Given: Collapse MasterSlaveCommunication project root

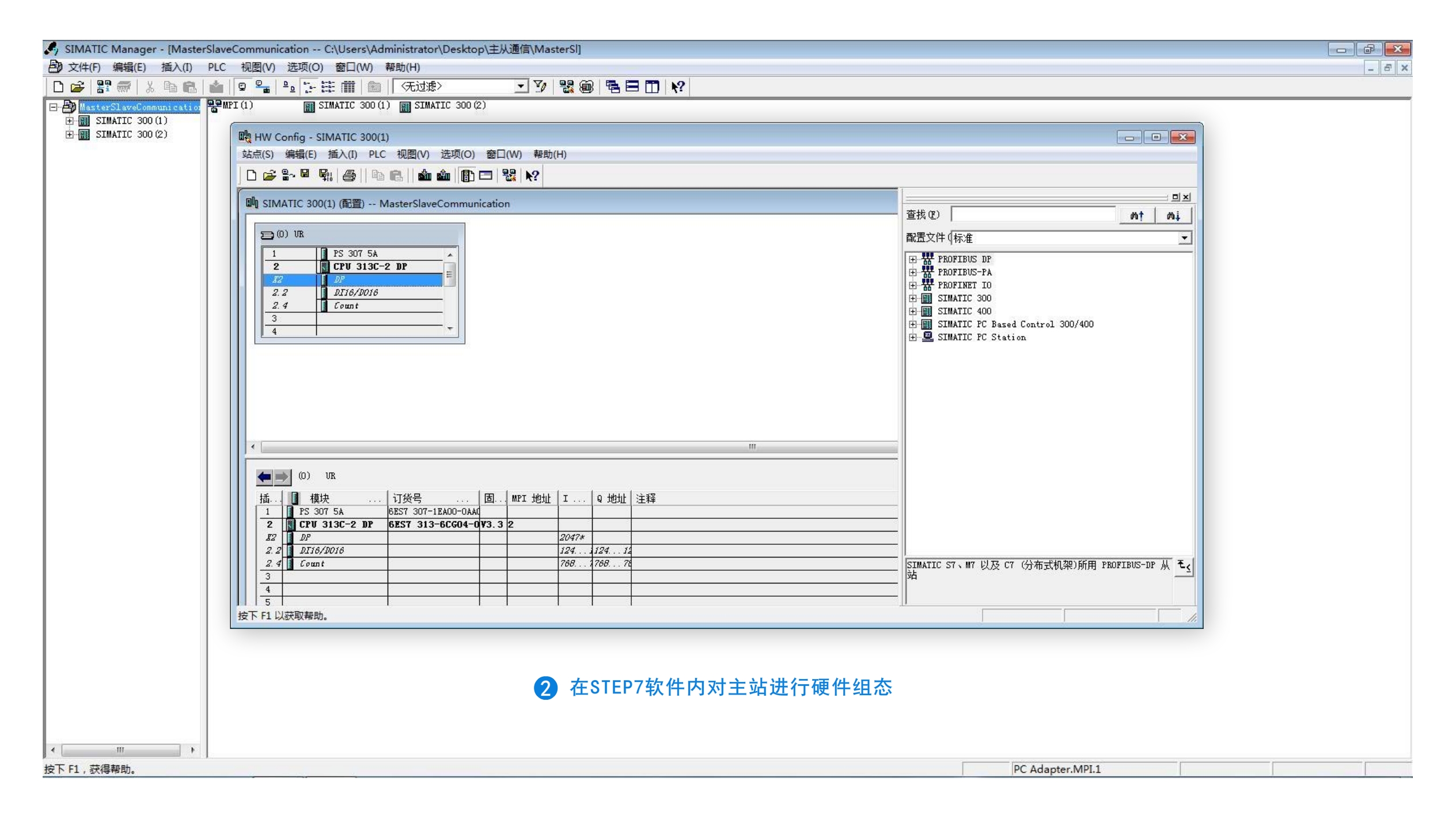Looking at the screenshot, I should (53, 107).
